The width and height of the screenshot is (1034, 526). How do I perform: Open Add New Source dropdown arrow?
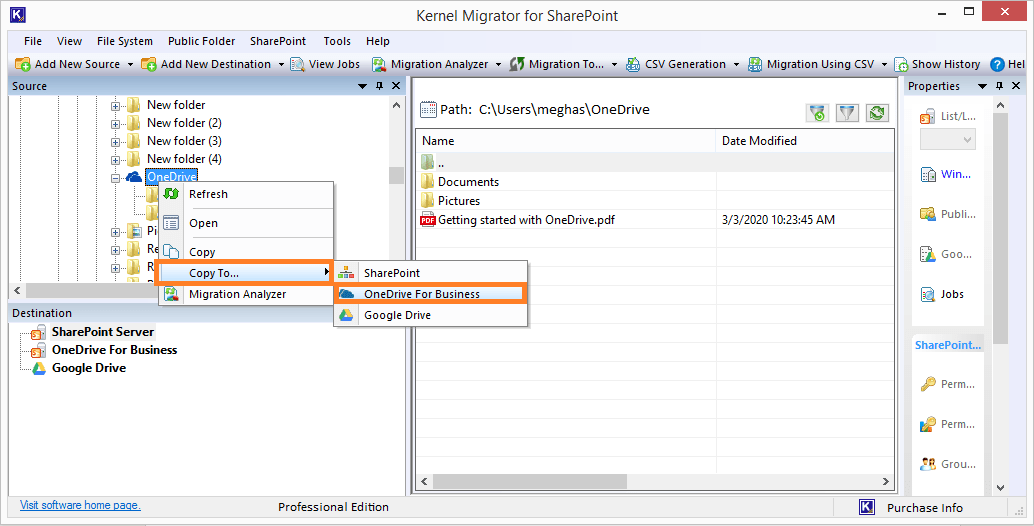click(130, 65)
